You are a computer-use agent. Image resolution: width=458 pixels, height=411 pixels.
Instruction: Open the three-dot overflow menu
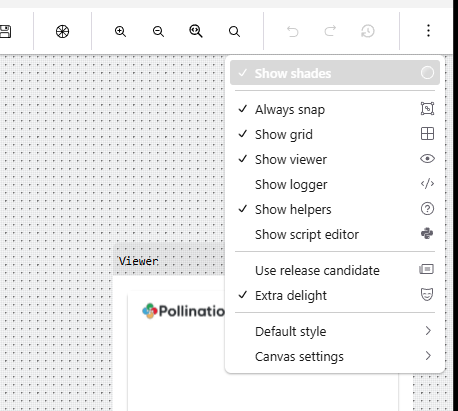(x=428, y=31)
